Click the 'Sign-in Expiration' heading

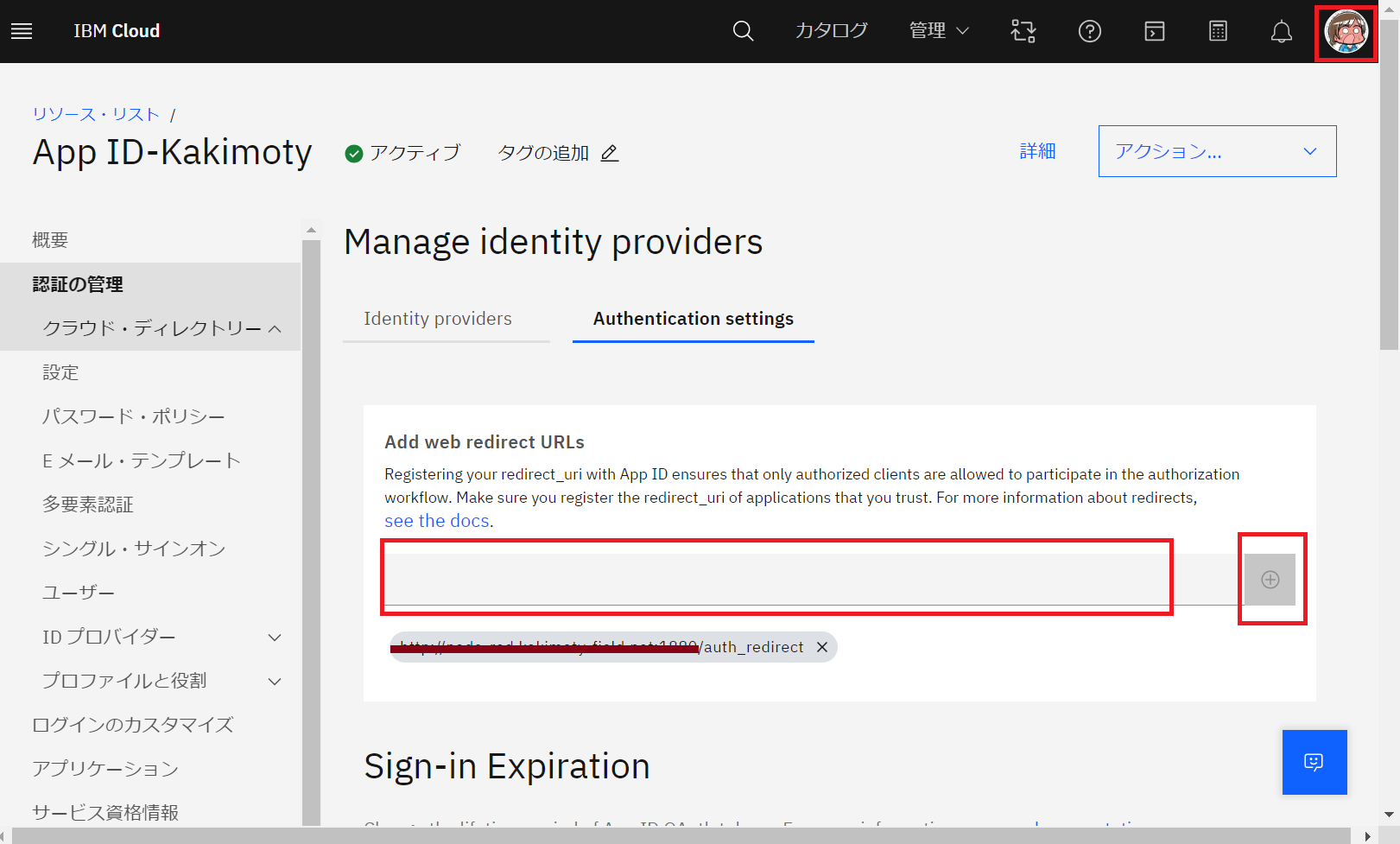coord(507,766)
